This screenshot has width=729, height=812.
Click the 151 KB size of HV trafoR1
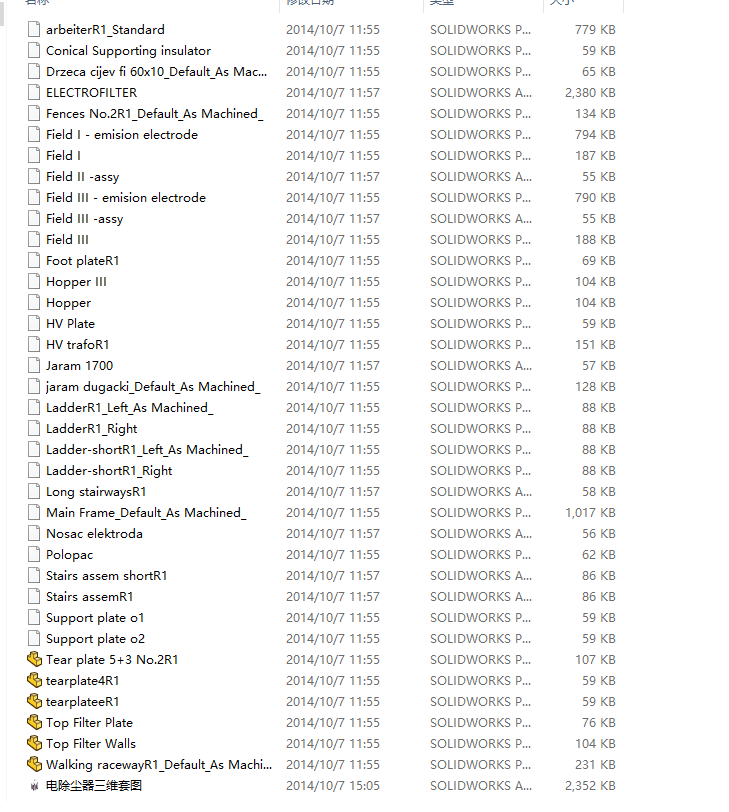pyautogui.click(x=595, y=345)
